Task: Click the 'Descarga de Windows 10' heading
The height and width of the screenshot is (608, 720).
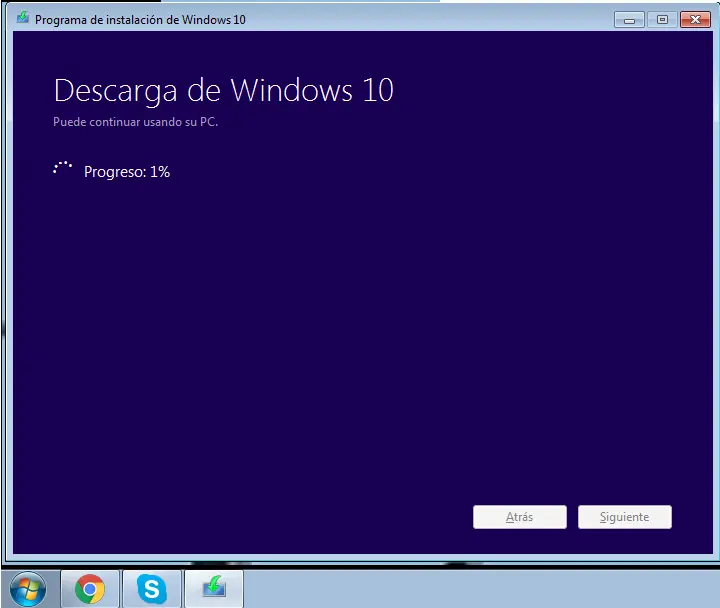Action: click(x=224, y=90)
